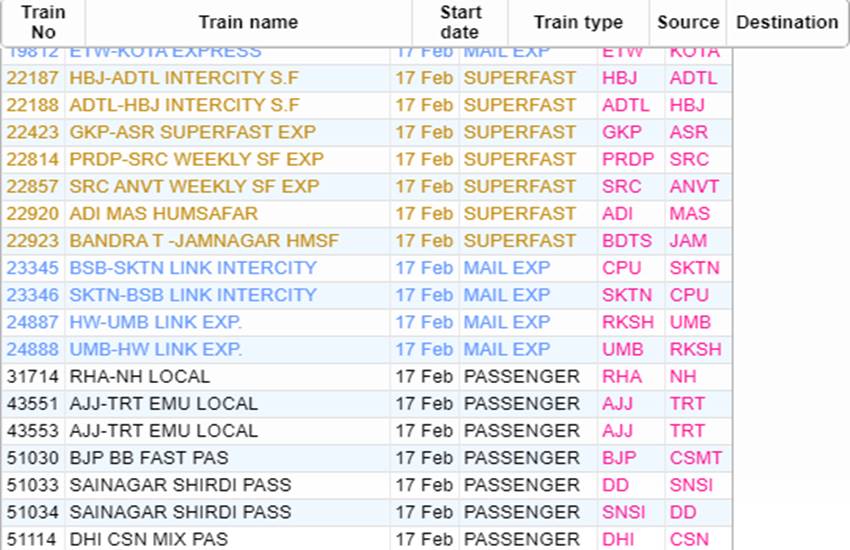This screenshot has height=550, width=850.
Task: Select BSB-SKTN LINK INTERCITY train
Action: click(x=193, y=268)
